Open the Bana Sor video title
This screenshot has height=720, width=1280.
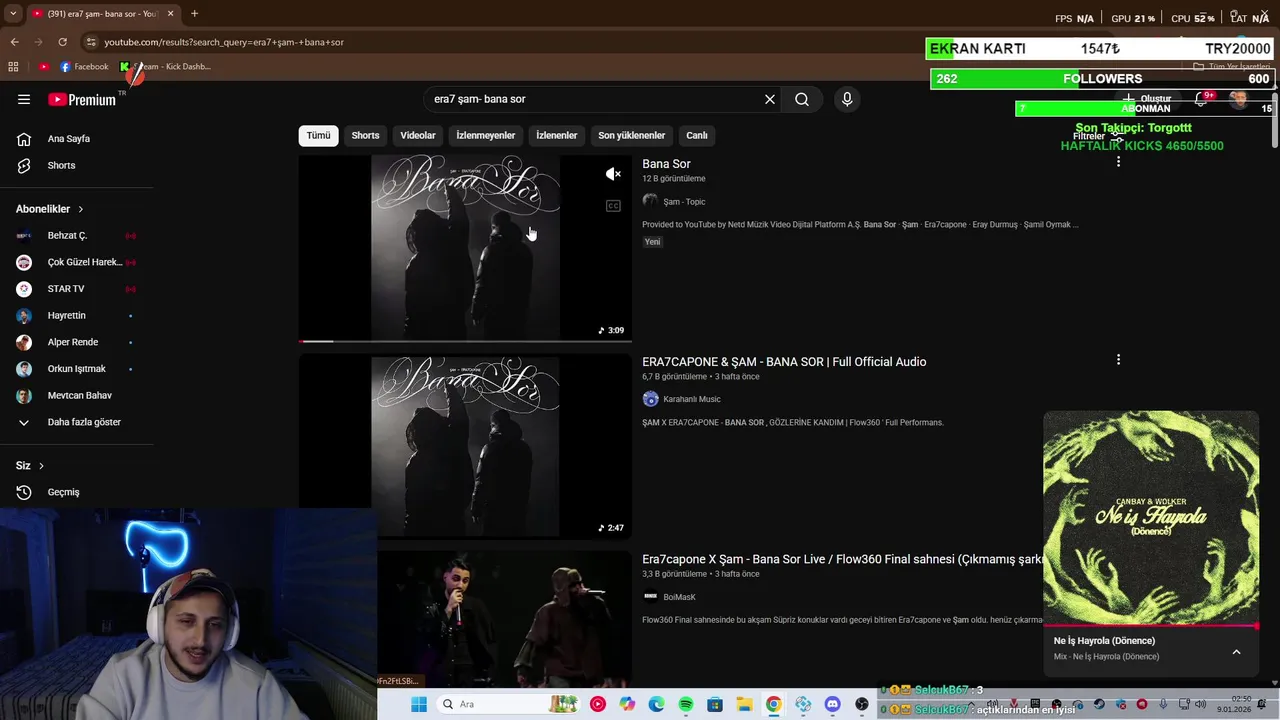pos(666,164)
